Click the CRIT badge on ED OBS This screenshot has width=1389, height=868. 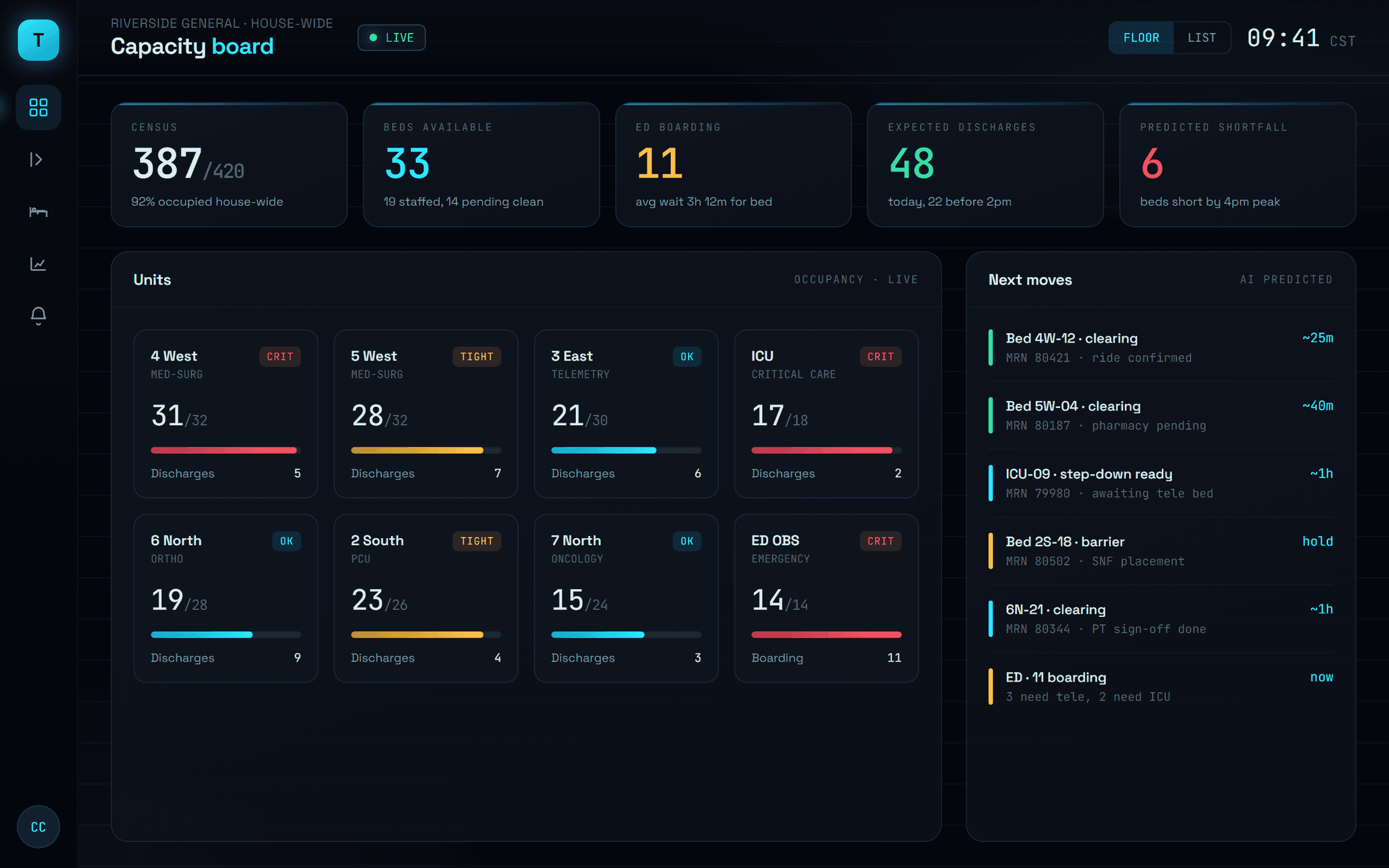[x=881, y=541]
